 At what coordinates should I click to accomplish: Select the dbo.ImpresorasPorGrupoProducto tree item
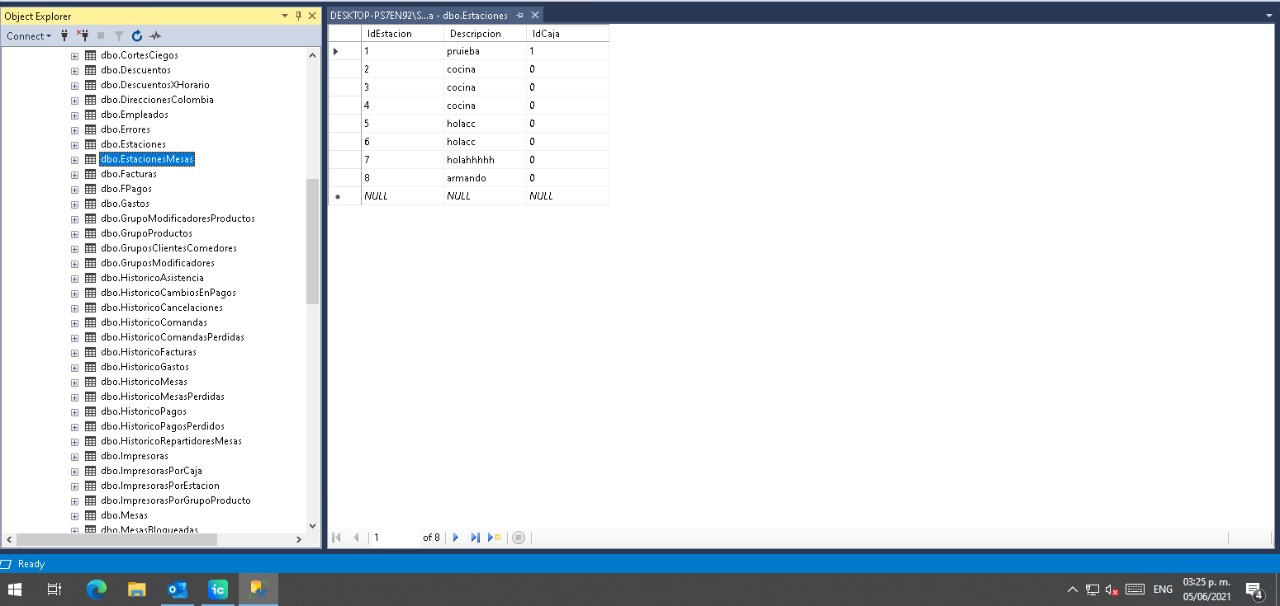click(175, 500)
